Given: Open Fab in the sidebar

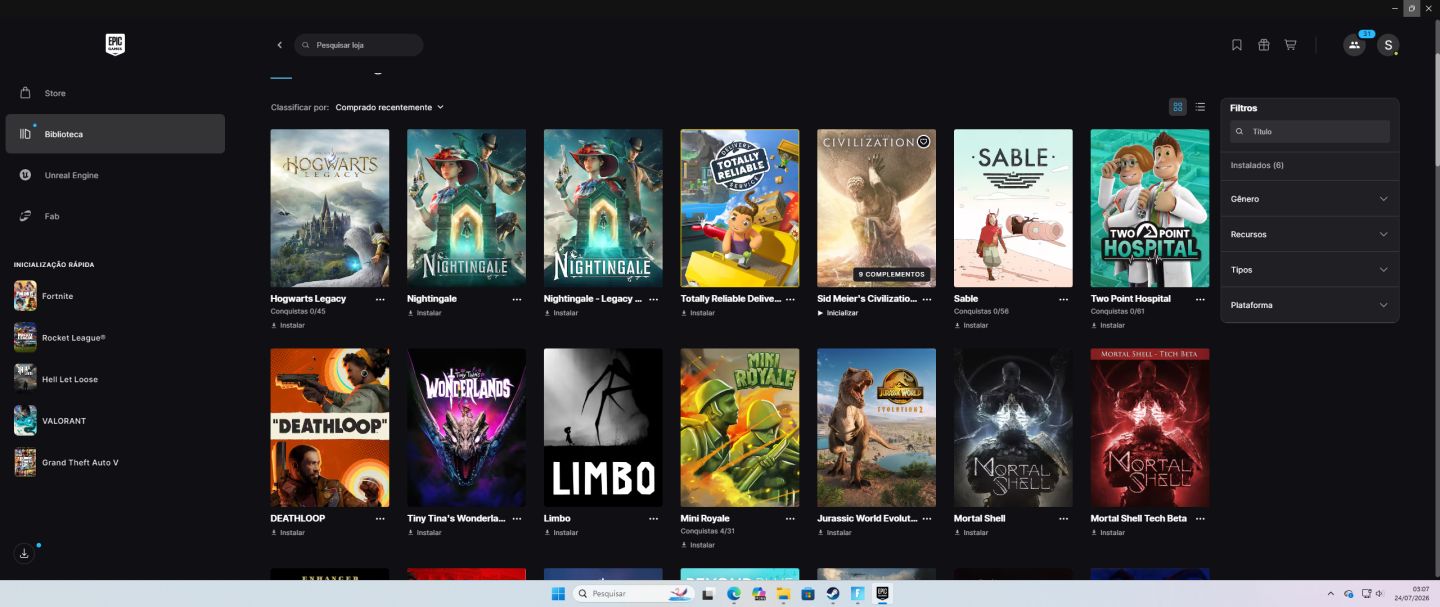Looking at the screenshot, I should click(115, 216).
